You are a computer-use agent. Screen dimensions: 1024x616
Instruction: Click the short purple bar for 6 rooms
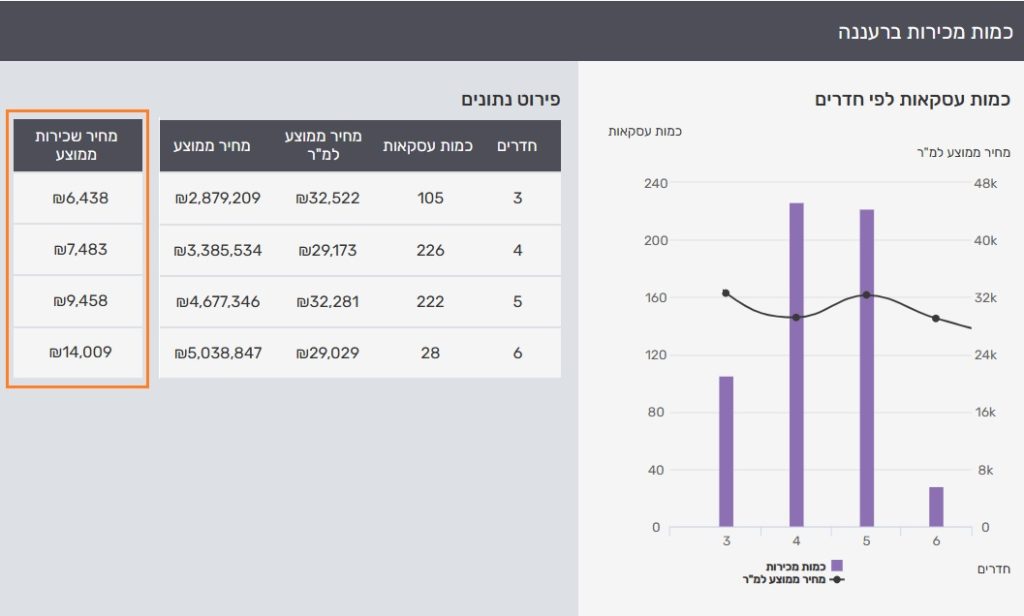click(x=936, y=506)
